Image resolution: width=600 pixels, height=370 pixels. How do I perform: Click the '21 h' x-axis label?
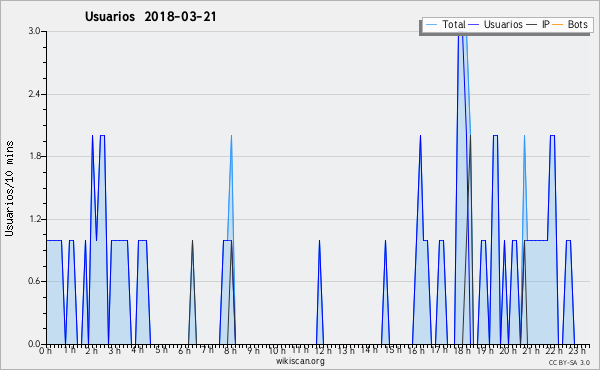click(x=532, y=350)
